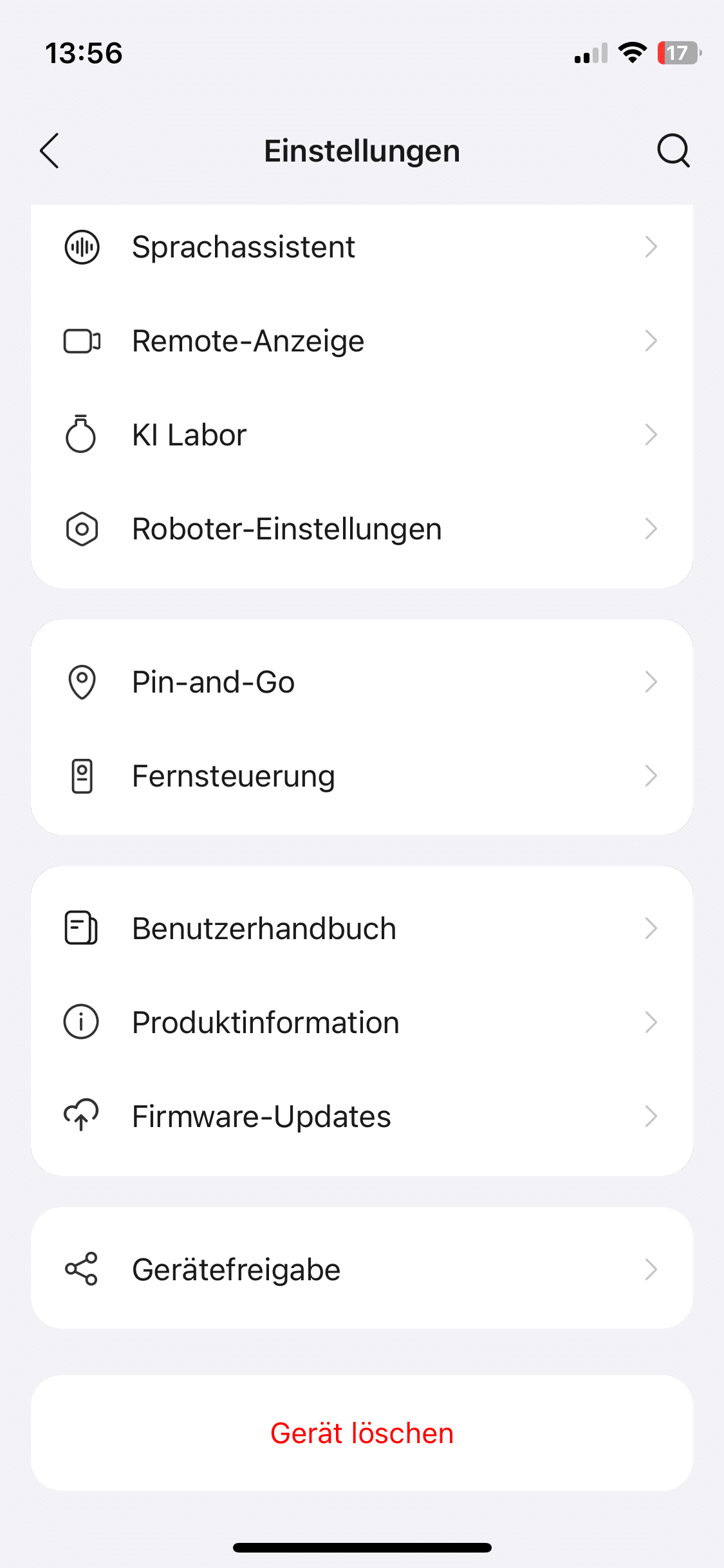Expand the KI Labor row chevron

click(x=651, y=435)
